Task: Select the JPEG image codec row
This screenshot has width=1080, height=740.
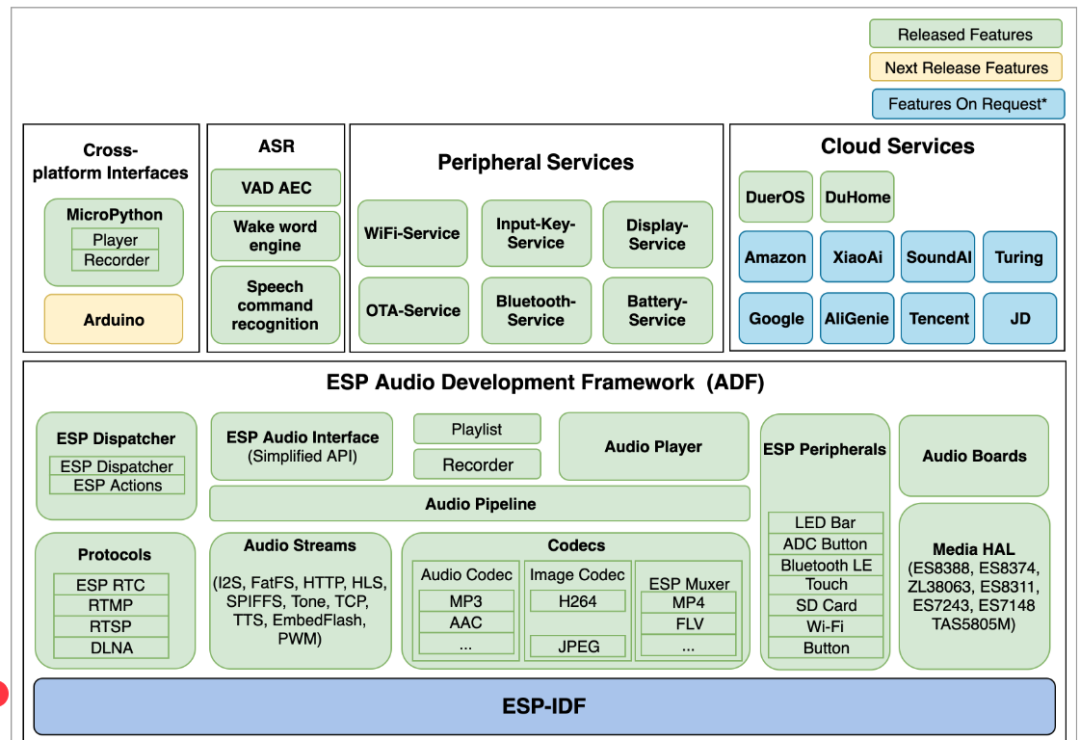Action: (x=577, y=646)
